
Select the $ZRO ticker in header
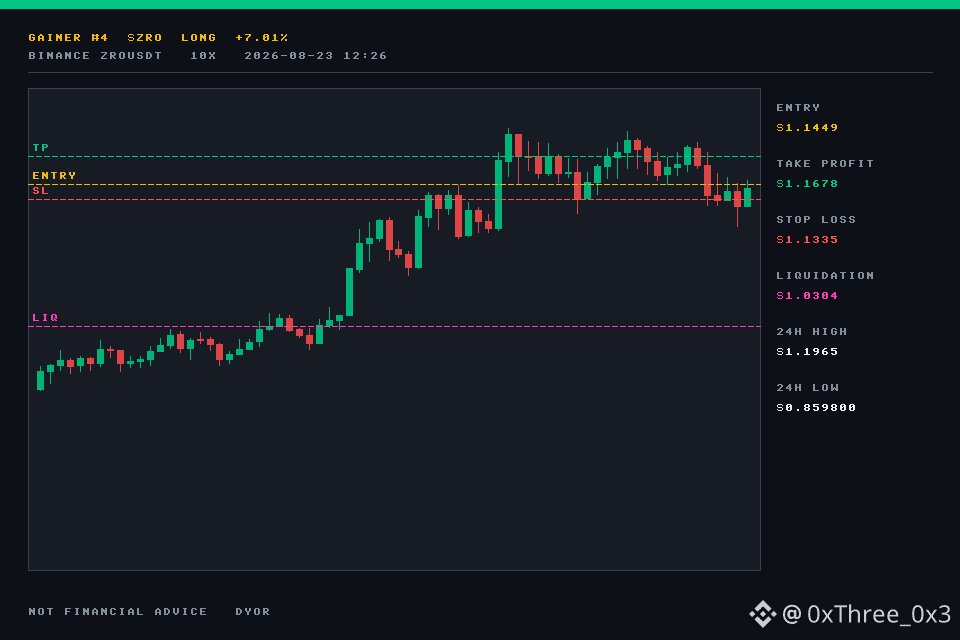144,37
